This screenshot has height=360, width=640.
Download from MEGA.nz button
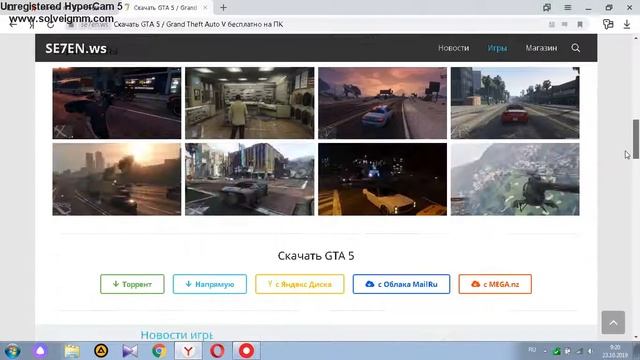coord(495,284)
